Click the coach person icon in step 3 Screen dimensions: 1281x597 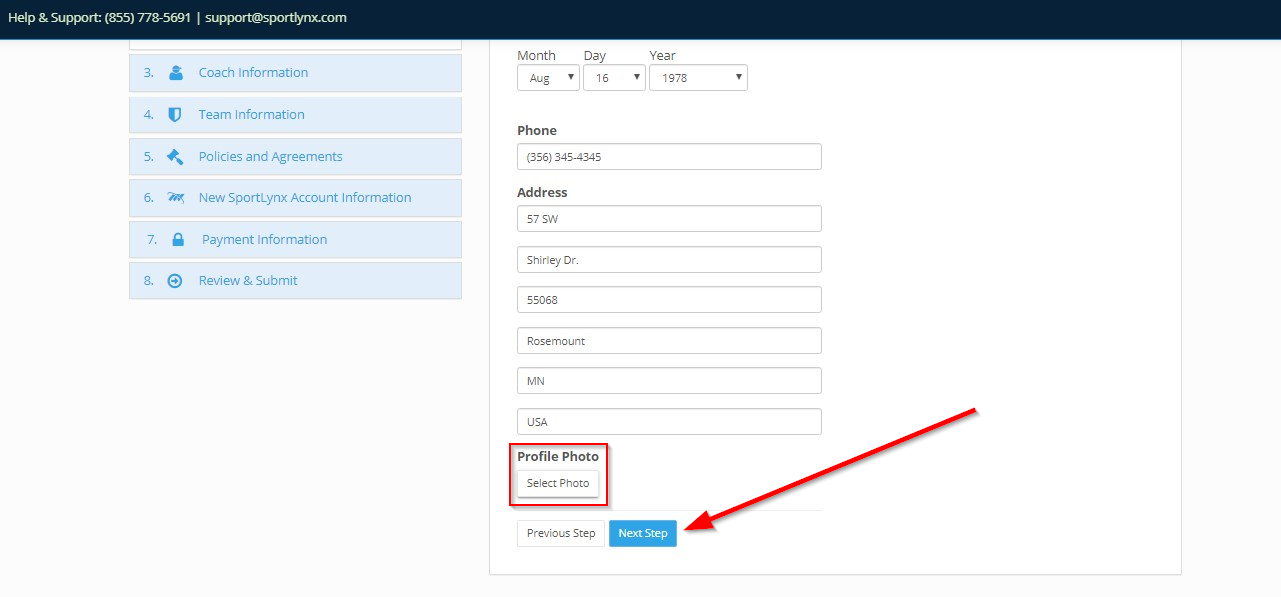(176, 73)
